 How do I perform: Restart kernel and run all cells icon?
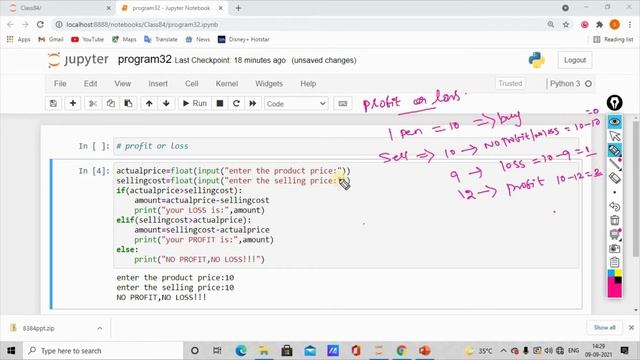click(x=253, y=104)
